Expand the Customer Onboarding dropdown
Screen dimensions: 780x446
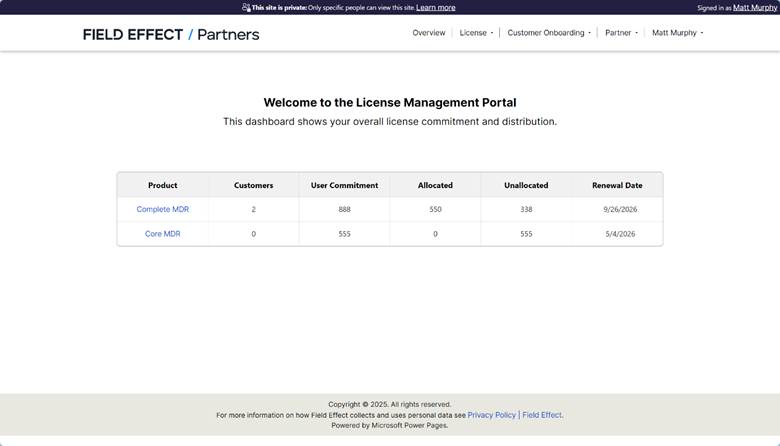[549, 33]
